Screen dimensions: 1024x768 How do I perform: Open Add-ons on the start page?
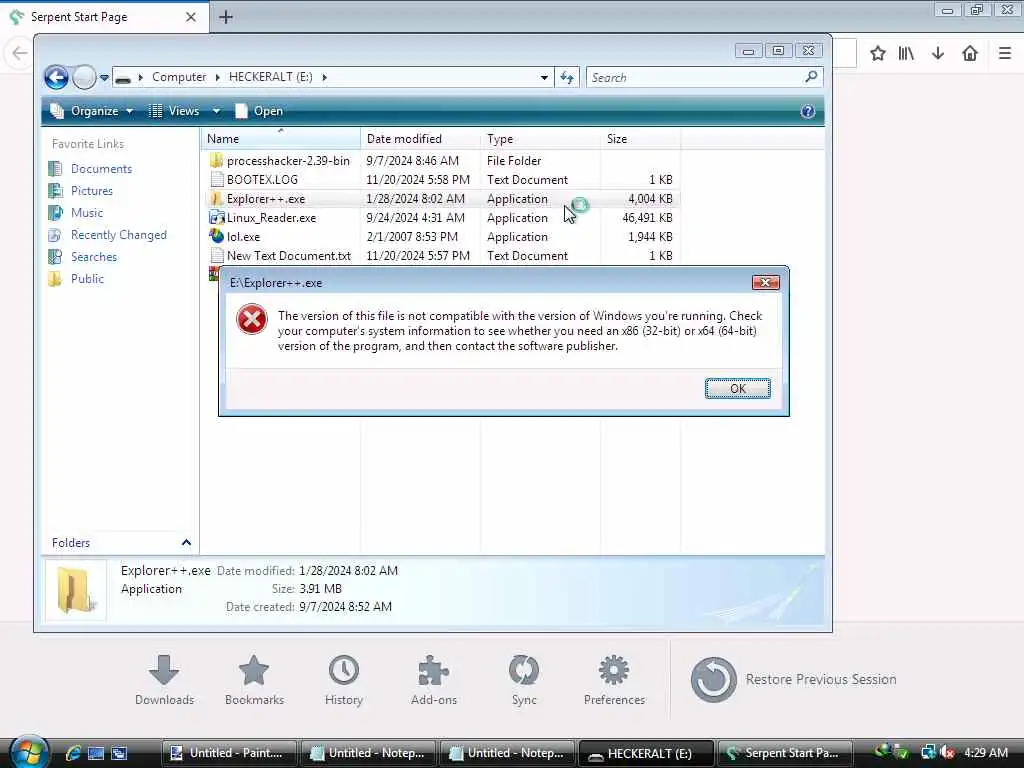point(434,680)
